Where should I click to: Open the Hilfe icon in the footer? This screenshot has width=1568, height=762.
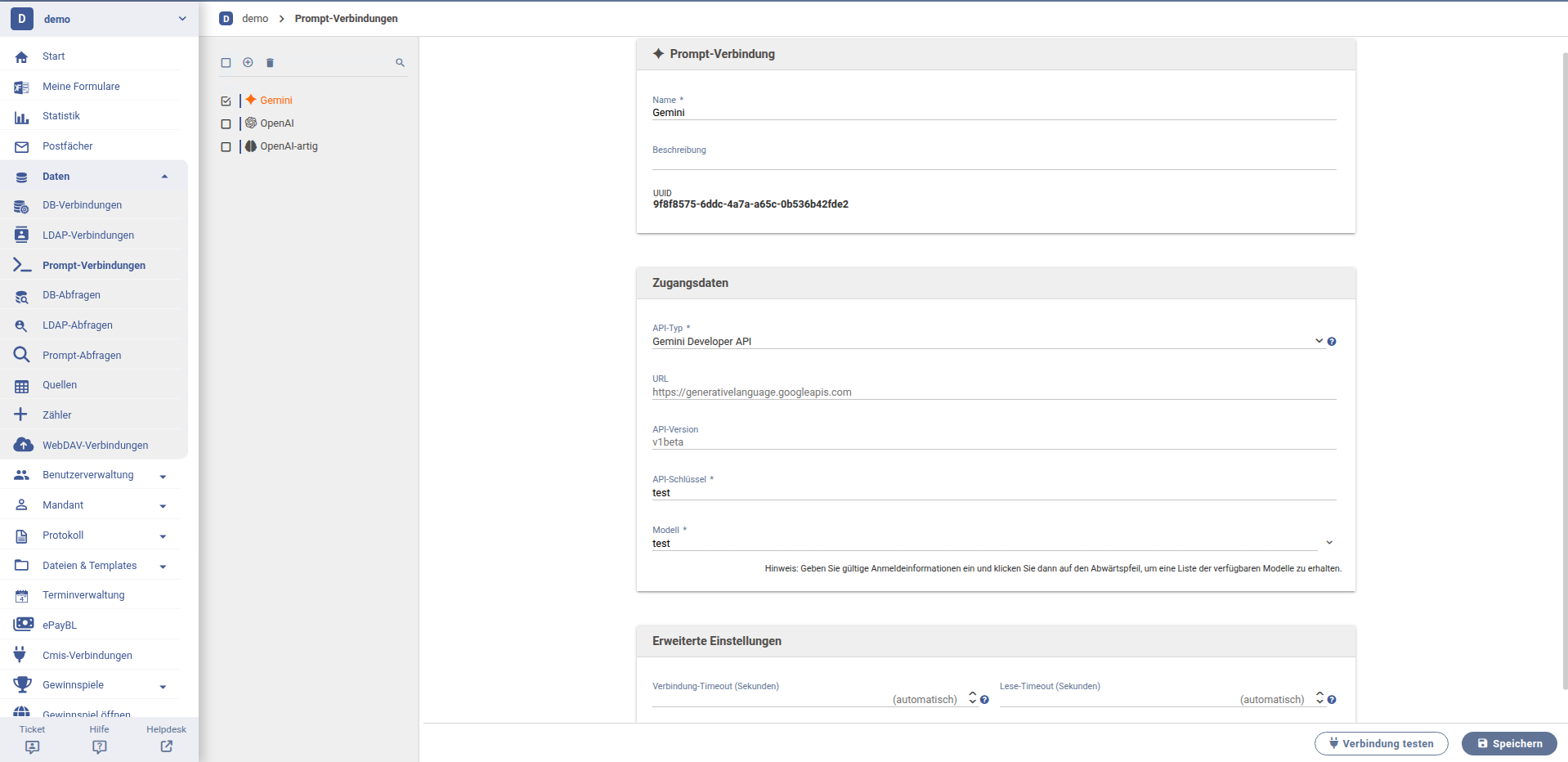[100, 746]
